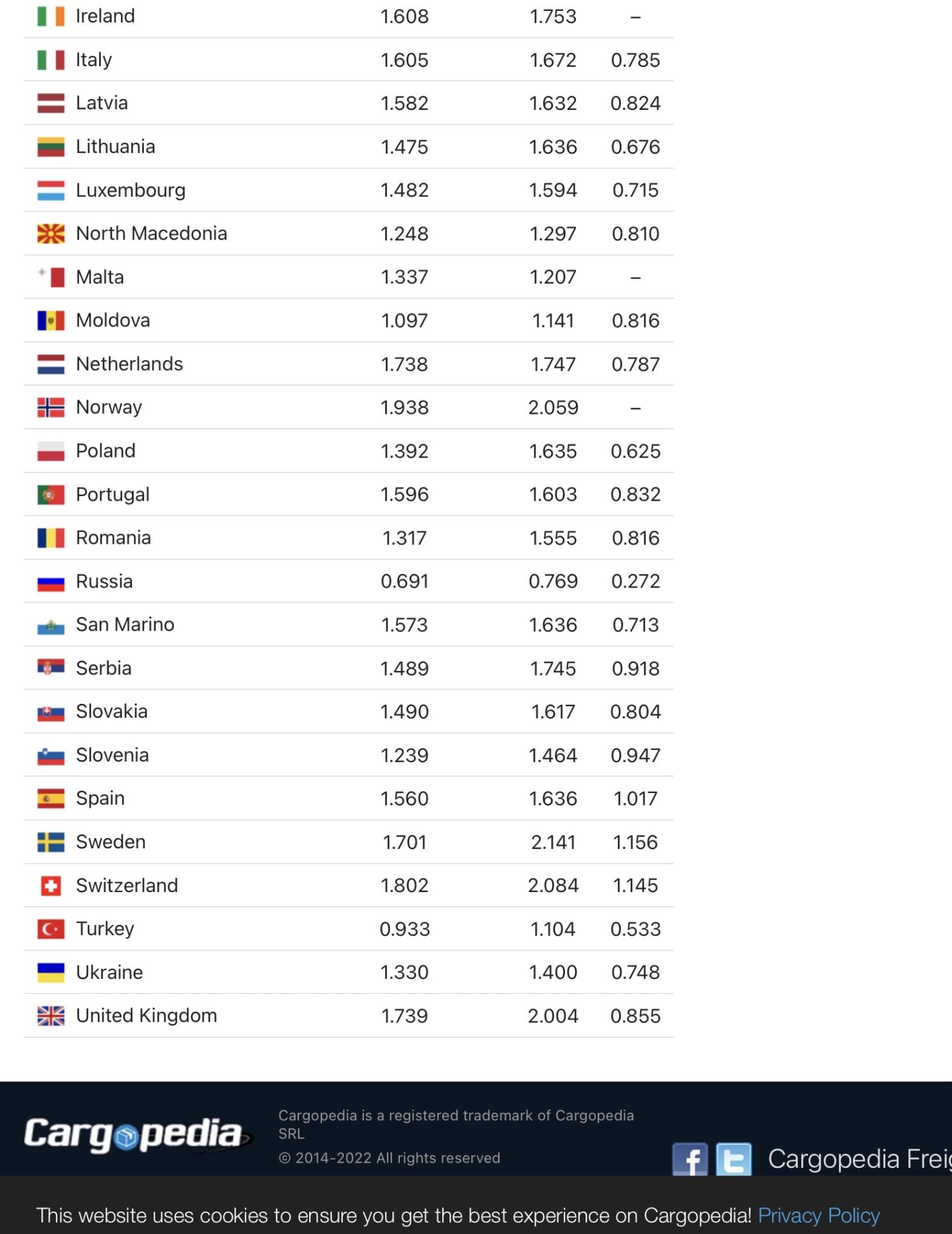
Task: Click the Facebook icon in footer
Action: (x=690, y=1159)
